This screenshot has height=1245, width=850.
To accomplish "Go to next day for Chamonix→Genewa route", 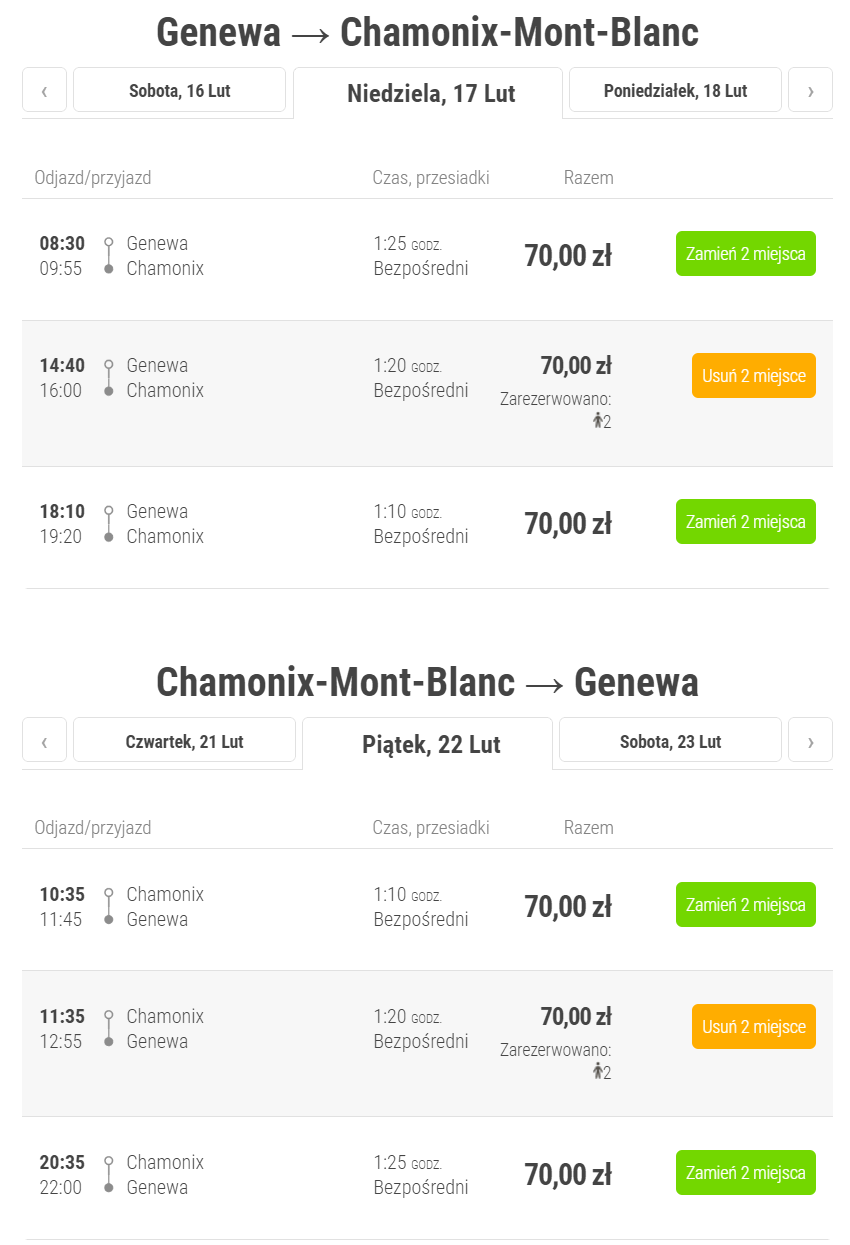I will coord(810,742).
